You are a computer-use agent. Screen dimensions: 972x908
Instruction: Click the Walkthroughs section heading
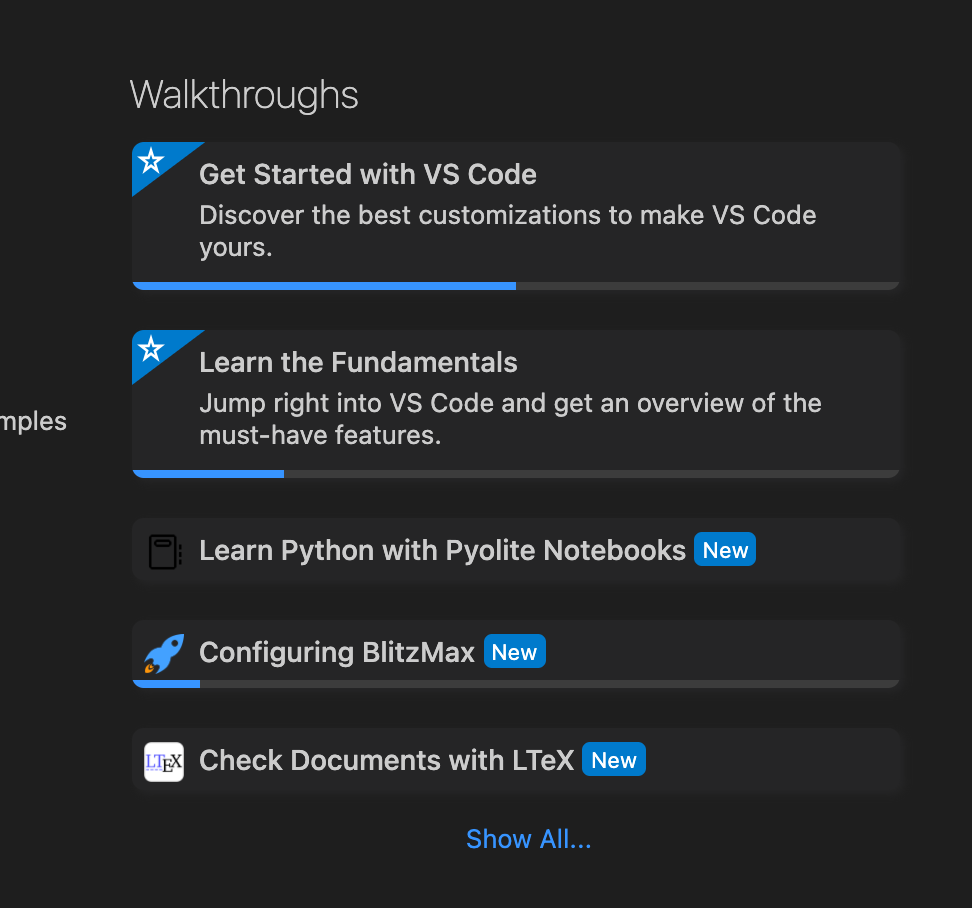click(244, 95)
